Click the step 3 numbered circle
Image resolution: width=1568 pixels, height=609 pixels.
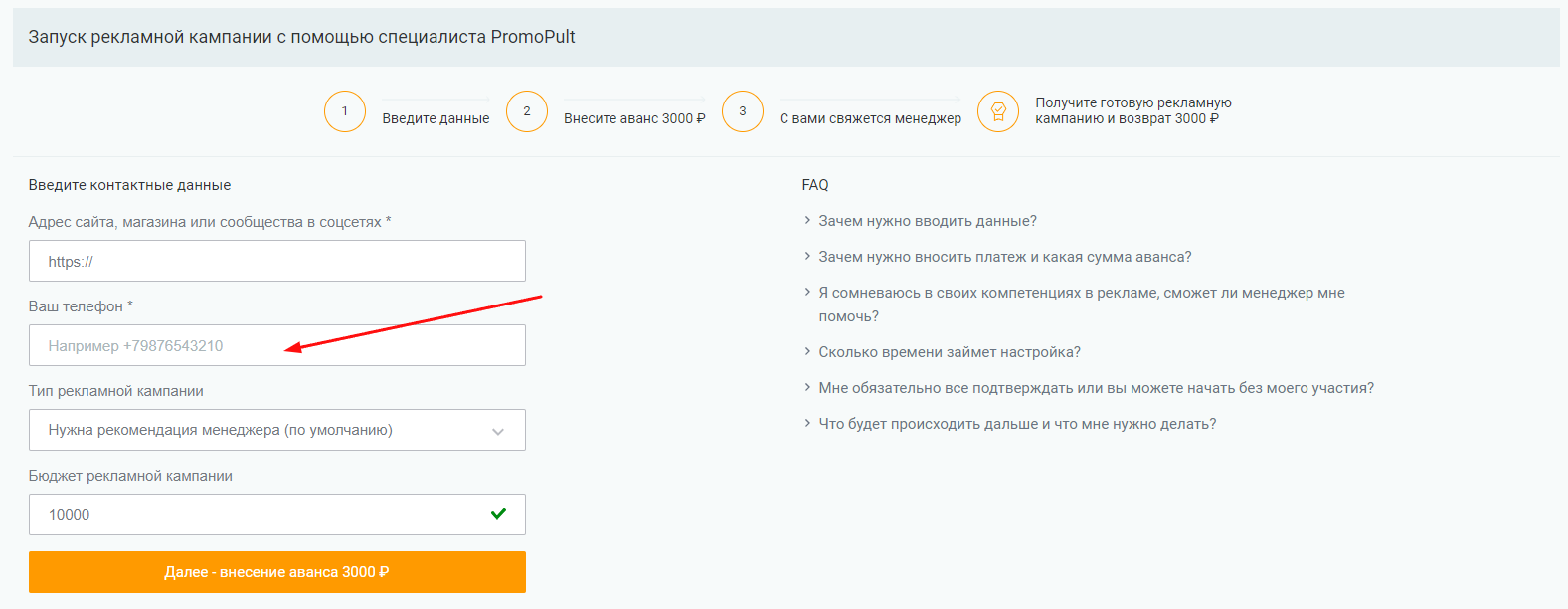pyautogui.click(x=743, y=111)
